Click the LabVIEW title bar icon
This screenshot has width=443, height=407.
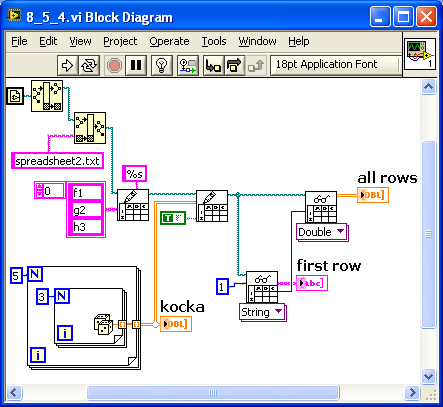(x=15, y=16)
